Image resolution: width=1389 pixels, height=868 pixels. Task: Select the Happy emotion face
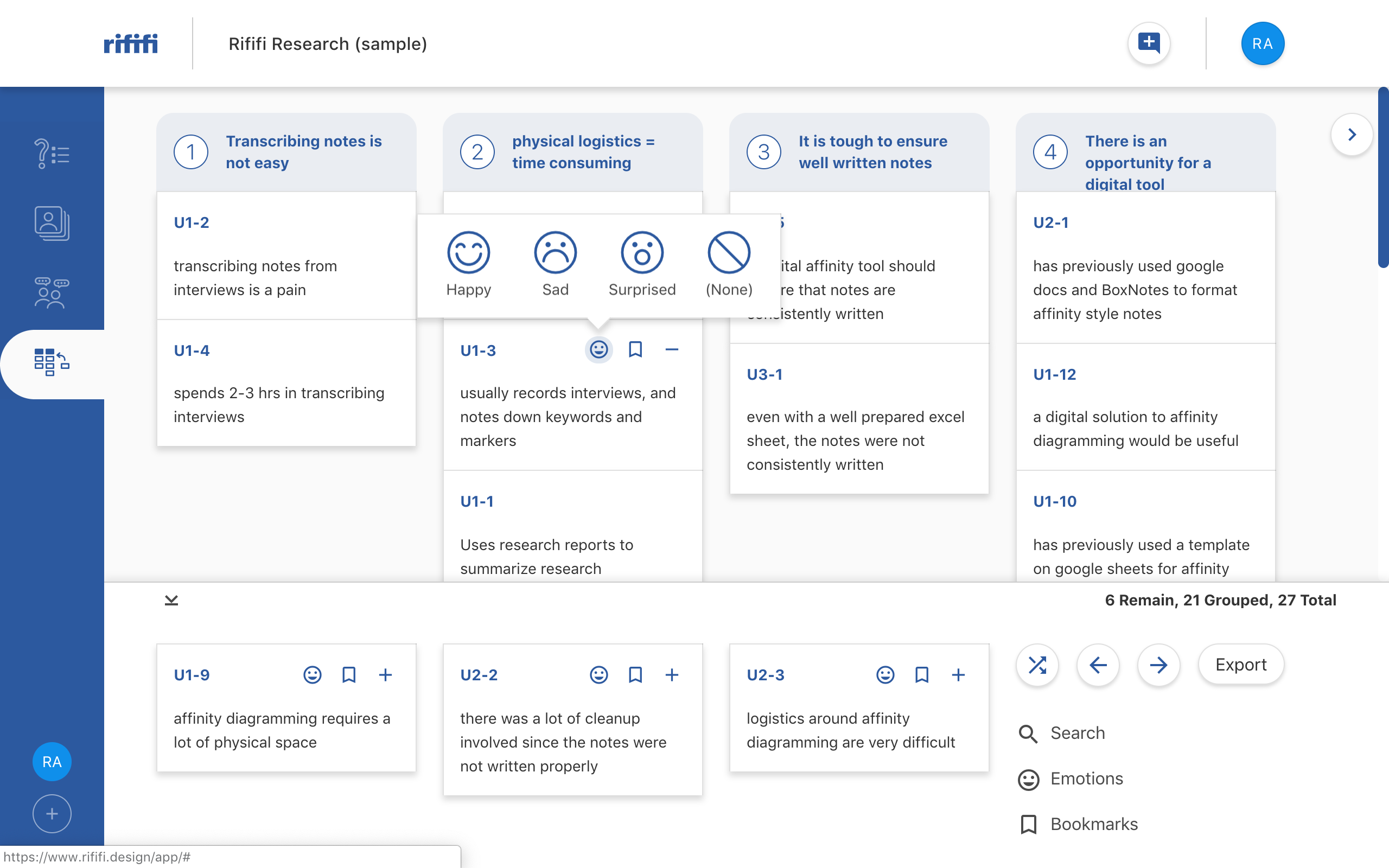point(468,253)
